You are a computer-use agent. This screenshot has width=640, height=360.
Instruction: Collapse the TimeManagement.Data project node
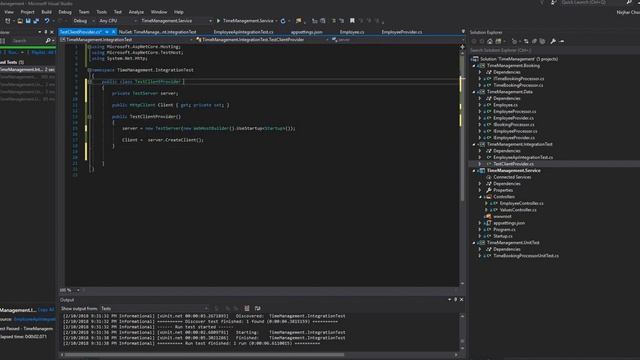click(x=474, y=92)
